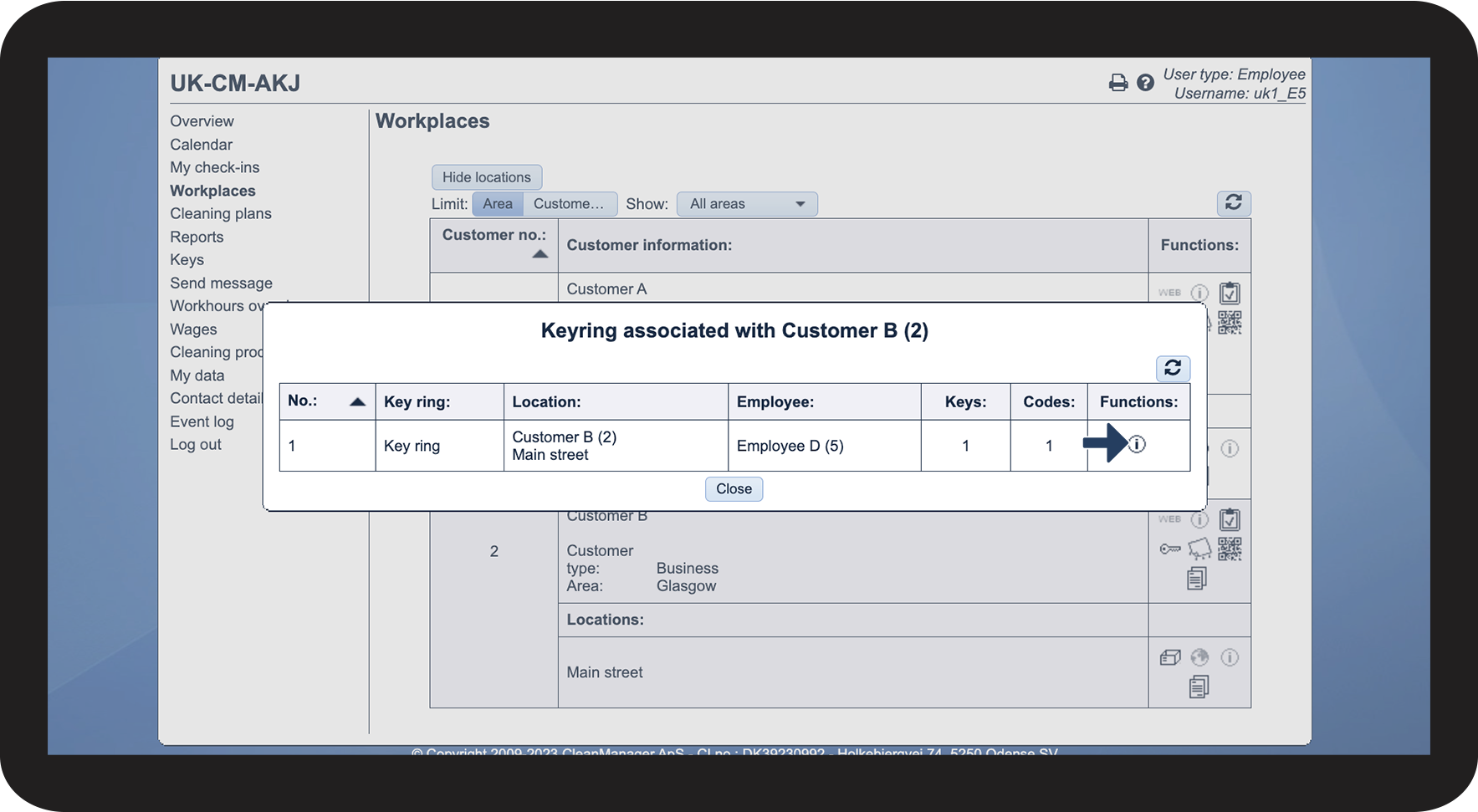This screenshot has height=812, width=1478.
Task: Click the printer icon in header
Action: pyautogui.click(x=1117, y=83)
